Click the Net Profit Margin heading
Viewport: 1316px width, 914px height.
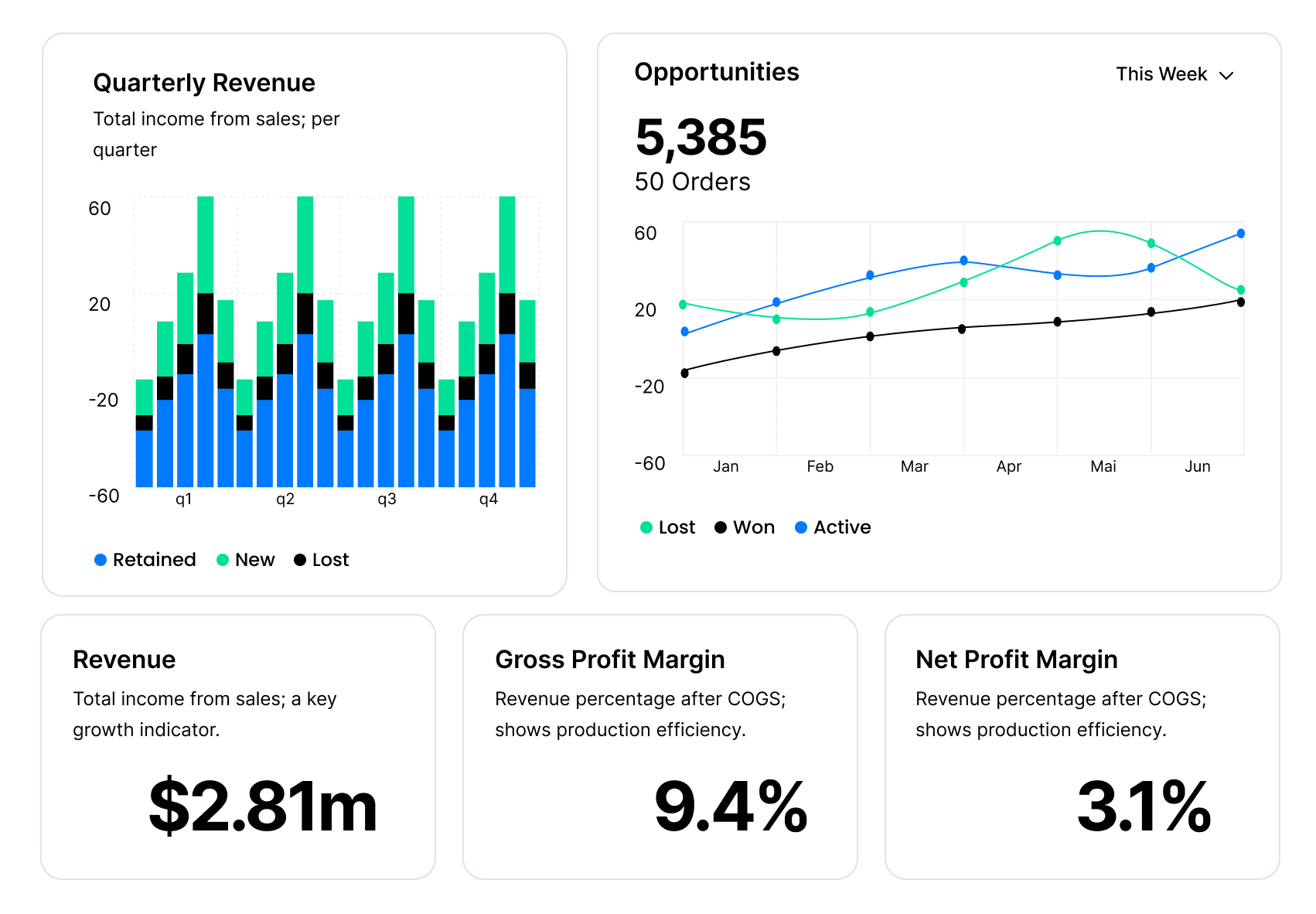(1017, 660)
